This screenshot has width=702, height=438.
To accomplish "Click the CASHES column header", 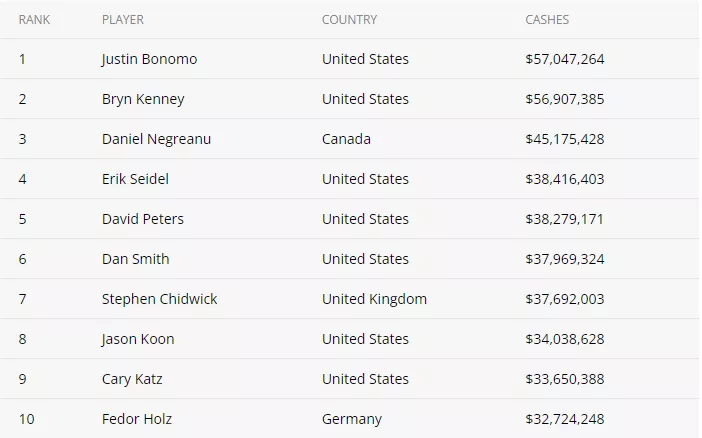I will click(x=547, y=20).
